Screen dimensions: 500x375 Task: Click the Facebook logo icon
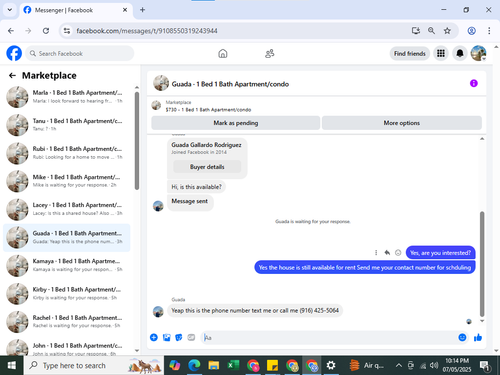pyautogui.click(x=14, y=53)
